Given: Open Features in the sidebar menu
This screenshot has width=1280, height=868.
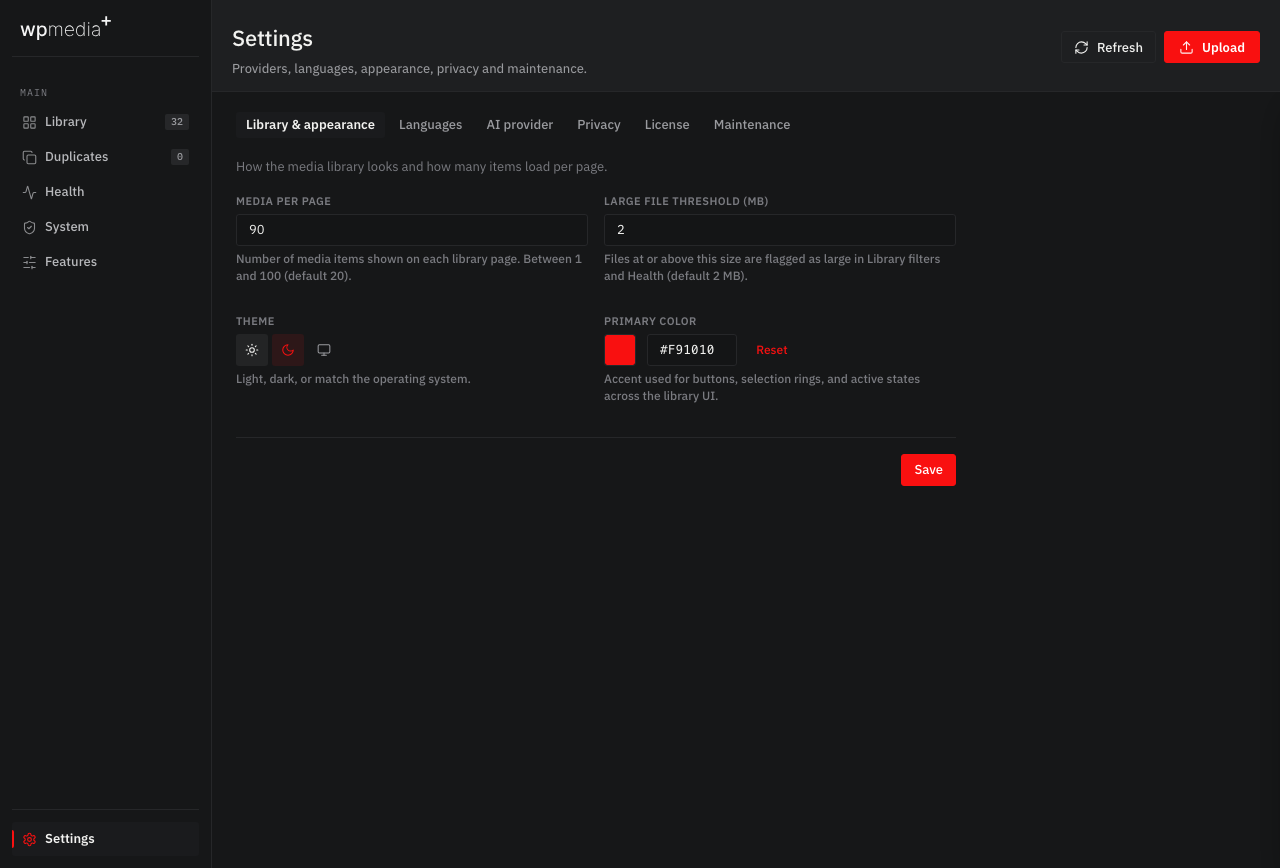Looking at the screenshot, I should (x=105, y=262).
